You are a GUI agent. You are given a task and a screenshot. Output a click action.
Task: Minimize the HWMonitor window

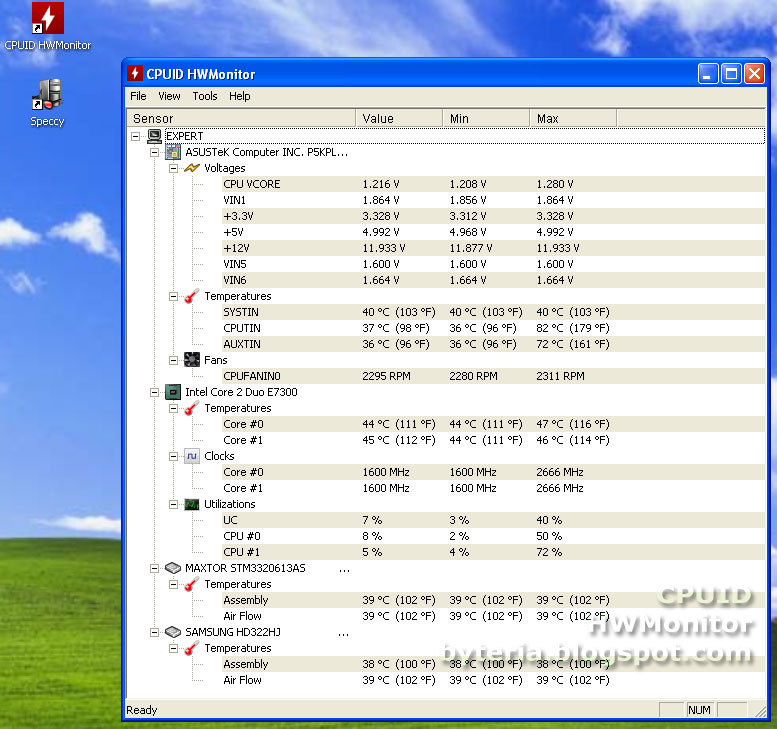point(708,73)
